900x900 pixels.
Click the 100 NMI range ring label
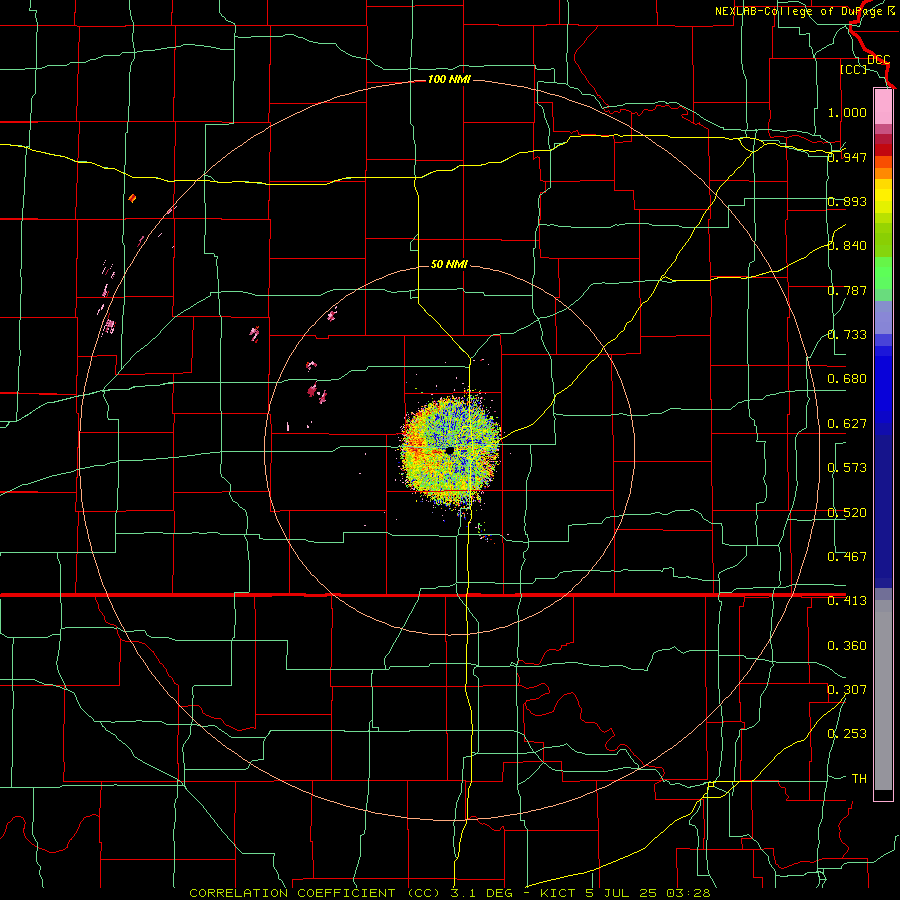449,79
